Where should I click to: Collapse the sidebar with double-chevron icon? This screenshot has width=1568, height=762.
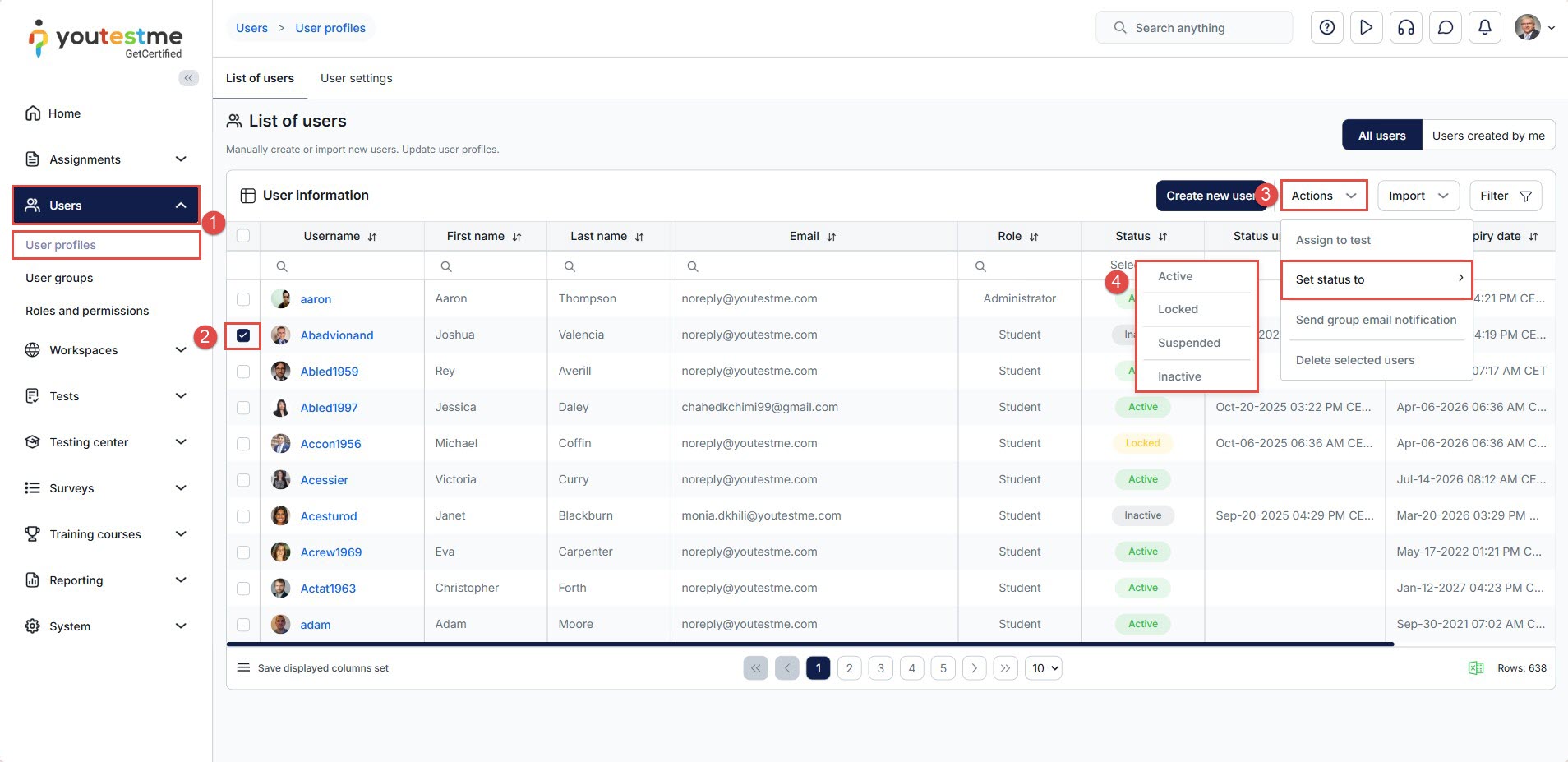pyautogui.click(x=189, y=78)
